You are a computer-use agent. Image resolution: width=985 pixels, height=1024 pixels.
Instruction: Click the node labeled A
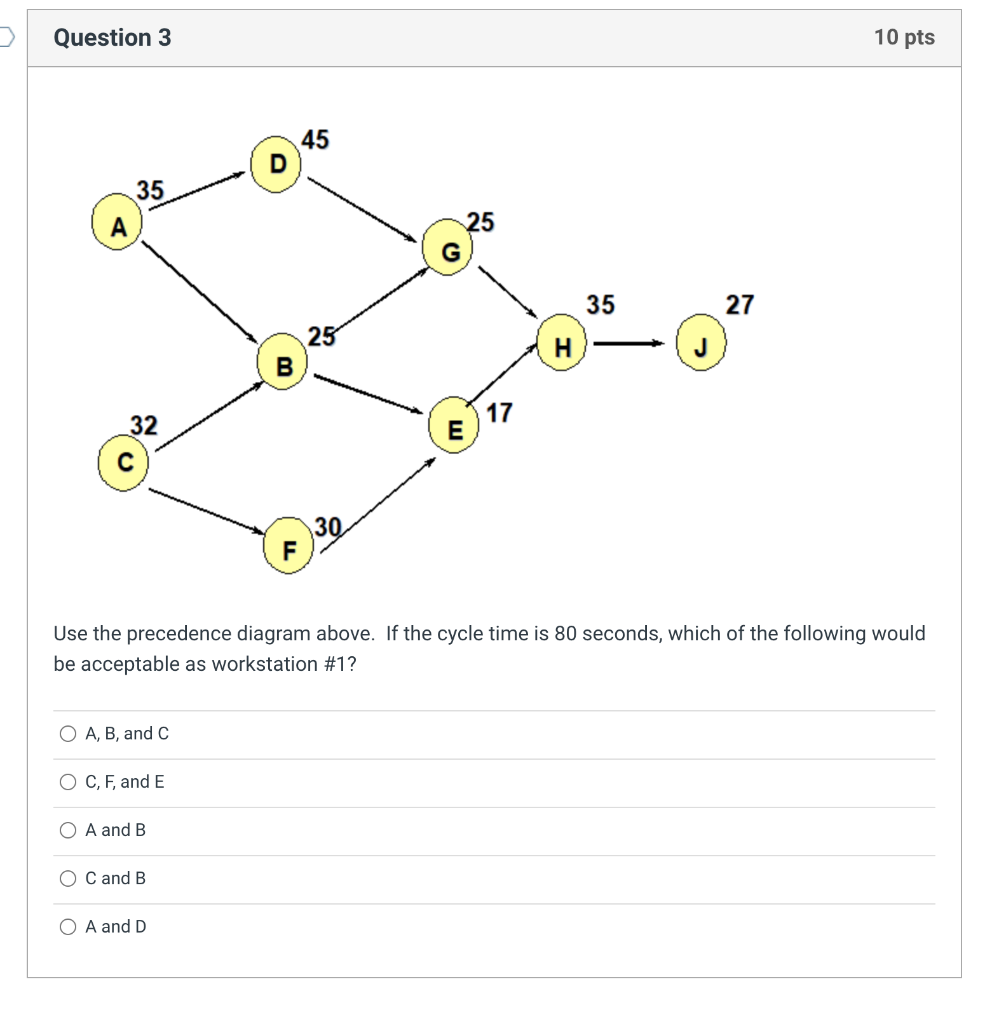coord(117,226)
